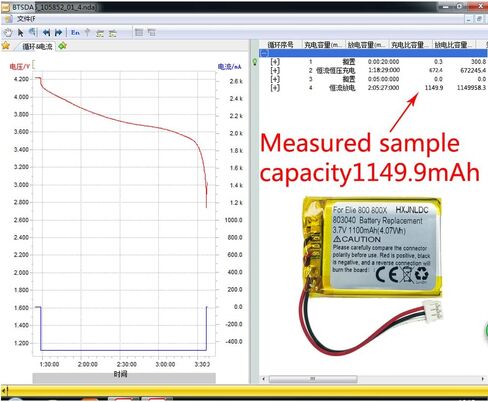Screen dimensions: 488x402
Task: Go to next with blue right arrow
Action: coord(59,32)
